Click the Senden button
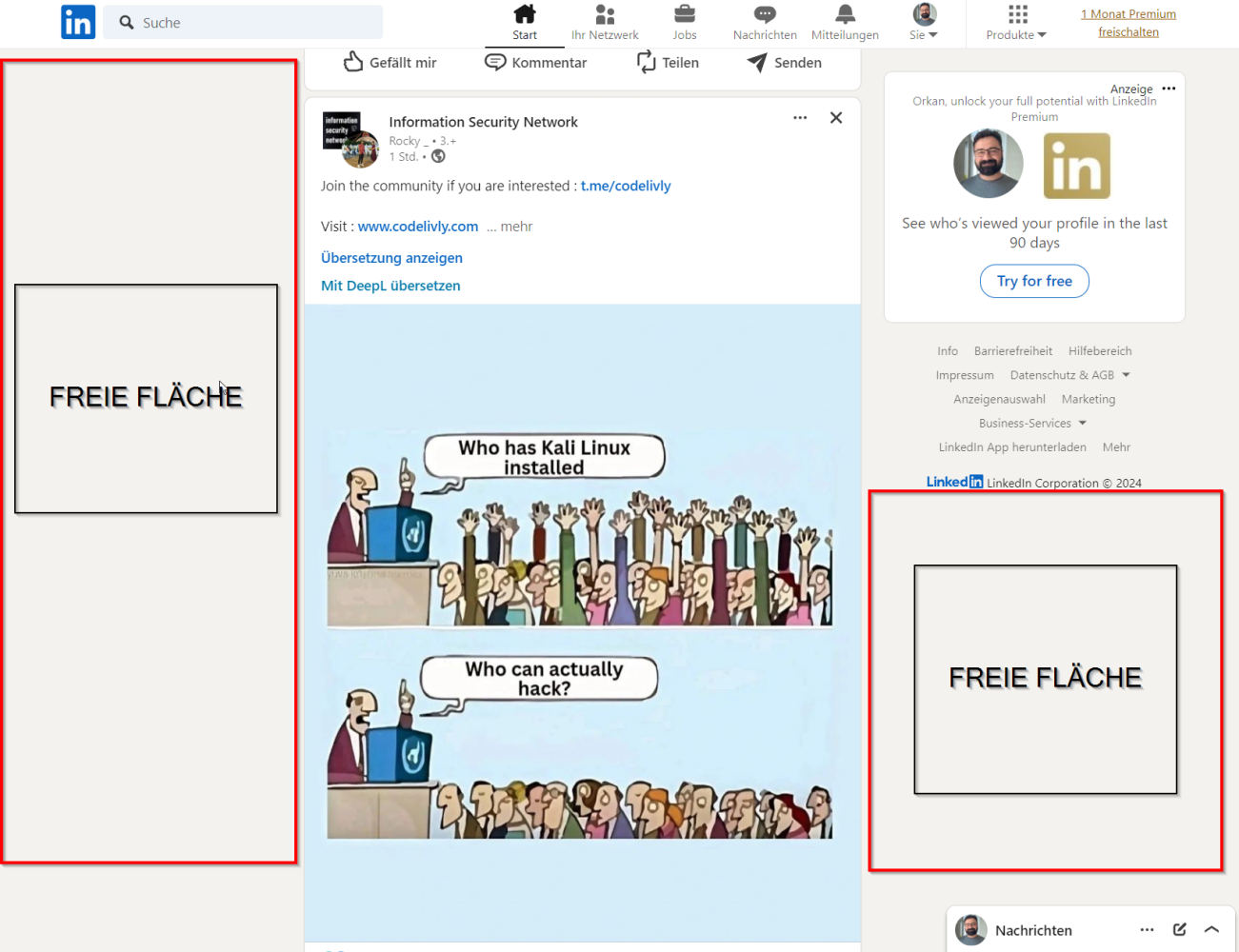 [785, 62]
